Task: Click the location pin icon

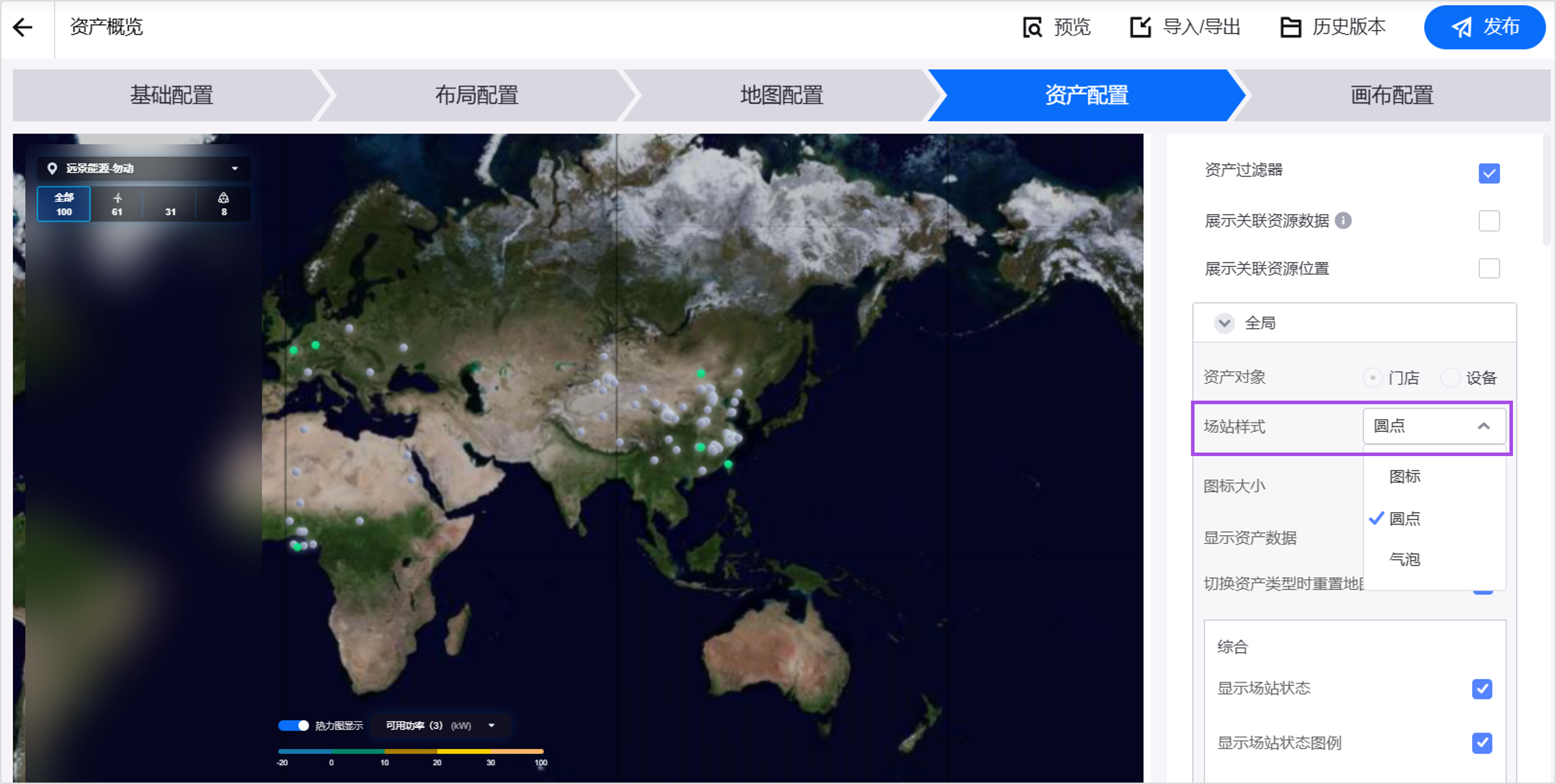Action: pyautogui.click(x=53, y=168)
